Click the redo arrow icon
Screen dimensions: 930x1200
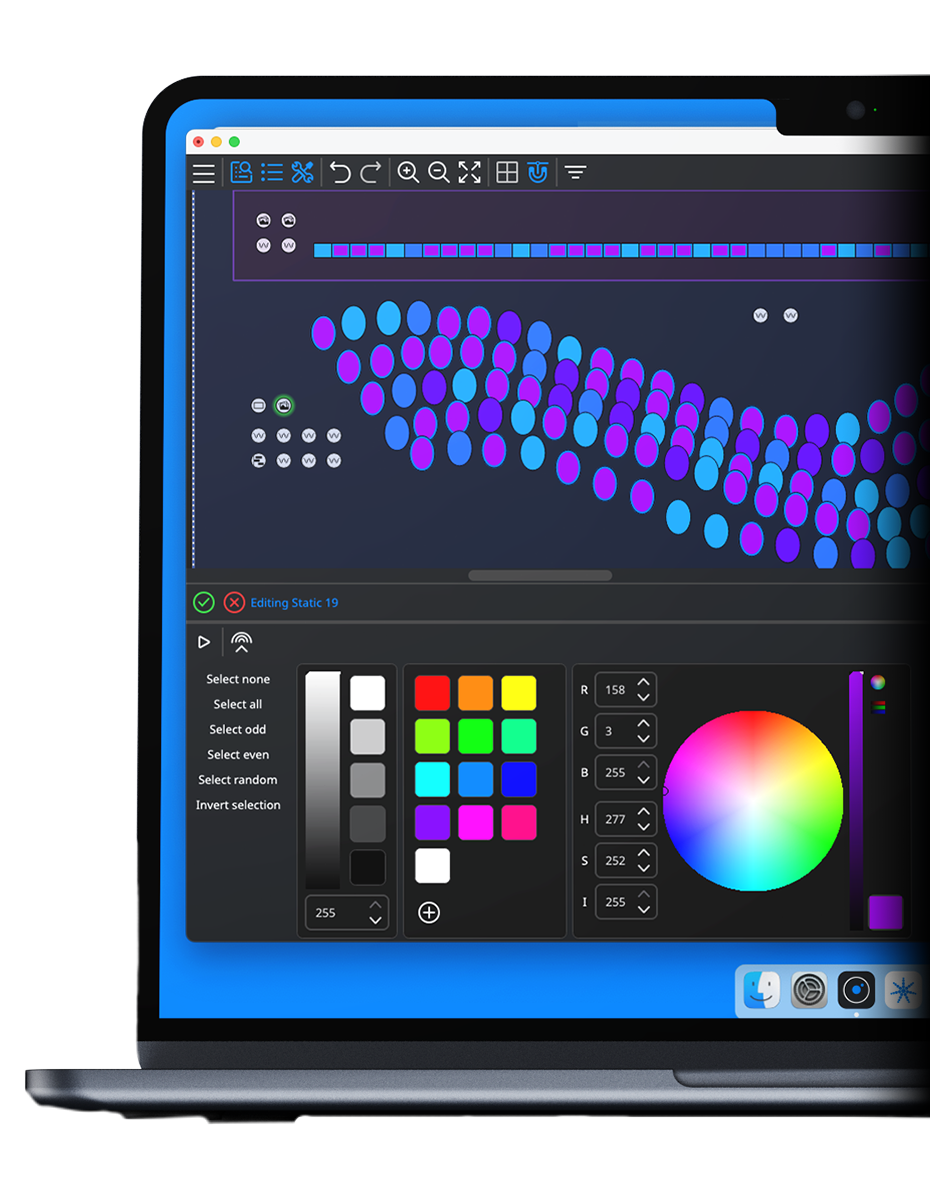pyautogui.click(x=371, y=173)
